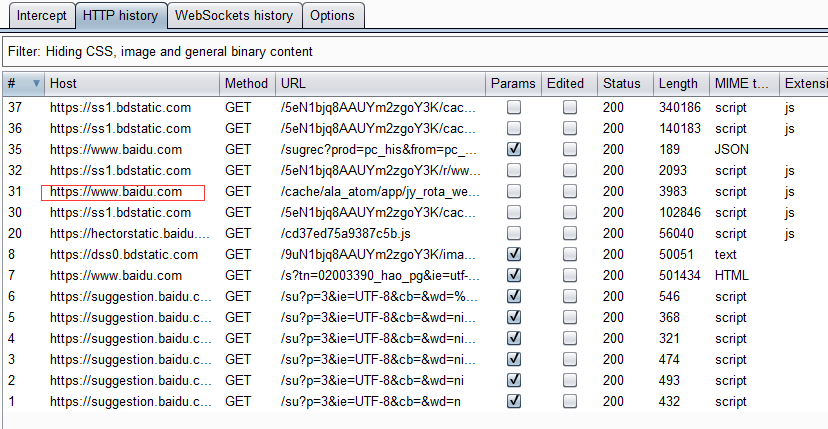Select HTML MIME type cell
828x429 pixels.
click(732, 275)
